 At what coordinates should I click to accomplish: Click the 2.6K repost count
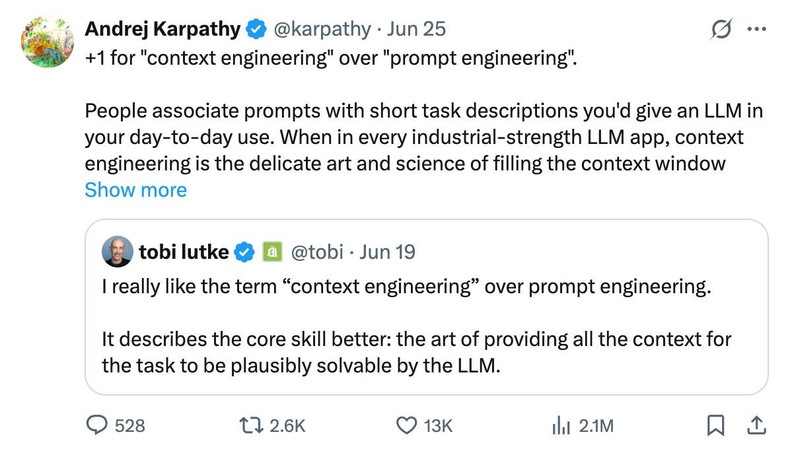(289, 426)
